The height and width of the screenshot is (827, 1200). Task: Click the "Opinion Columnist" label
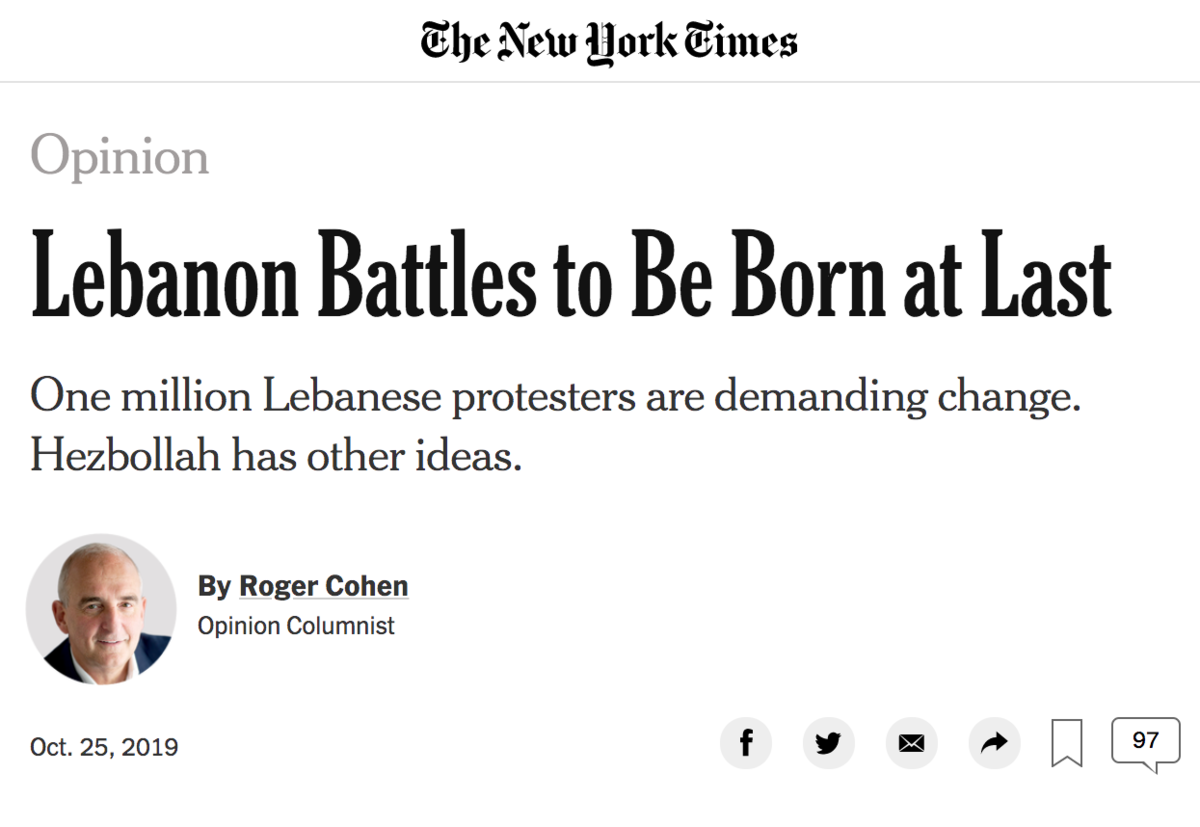(x=296, y=626)
